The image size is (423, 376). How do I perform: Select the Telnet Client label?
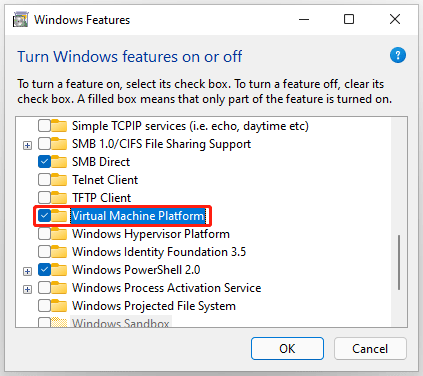coord(105,180)
